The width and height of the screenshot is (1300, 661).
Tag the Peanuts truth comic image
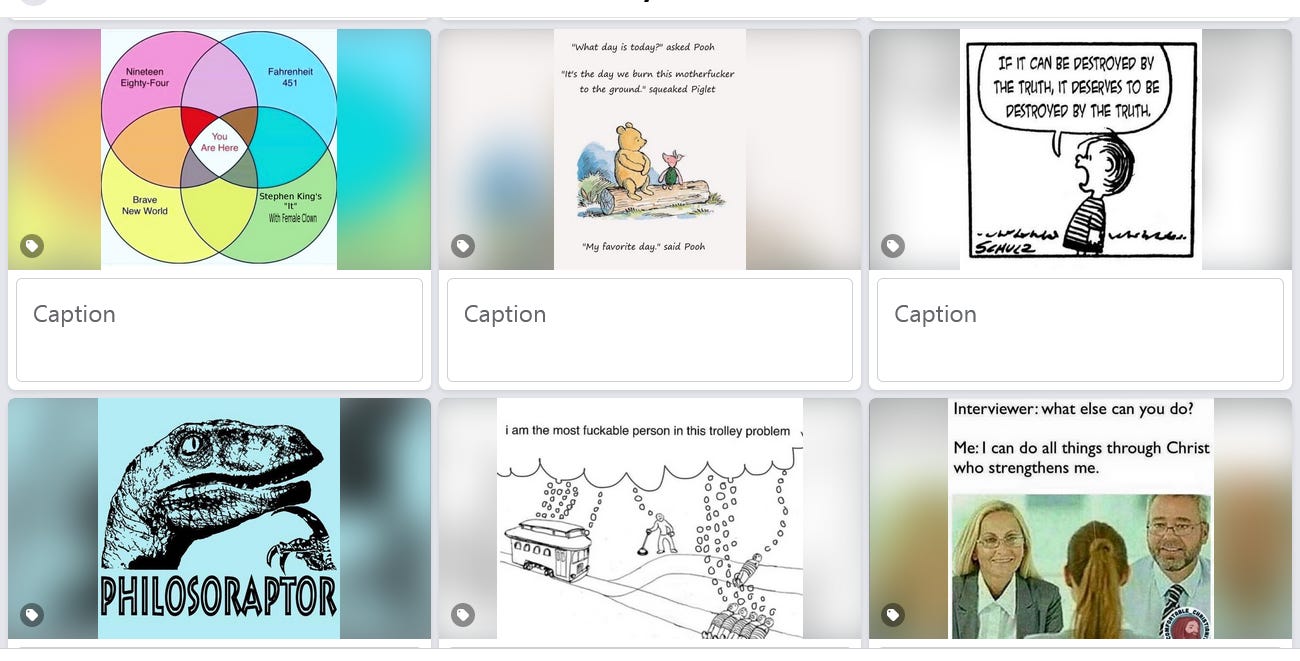pos(893,246)
